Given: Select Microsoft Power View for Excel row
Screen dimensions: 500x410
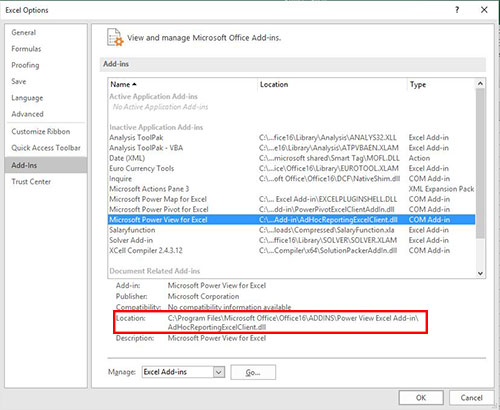Looking at the screenshot, I should point(292,220).
